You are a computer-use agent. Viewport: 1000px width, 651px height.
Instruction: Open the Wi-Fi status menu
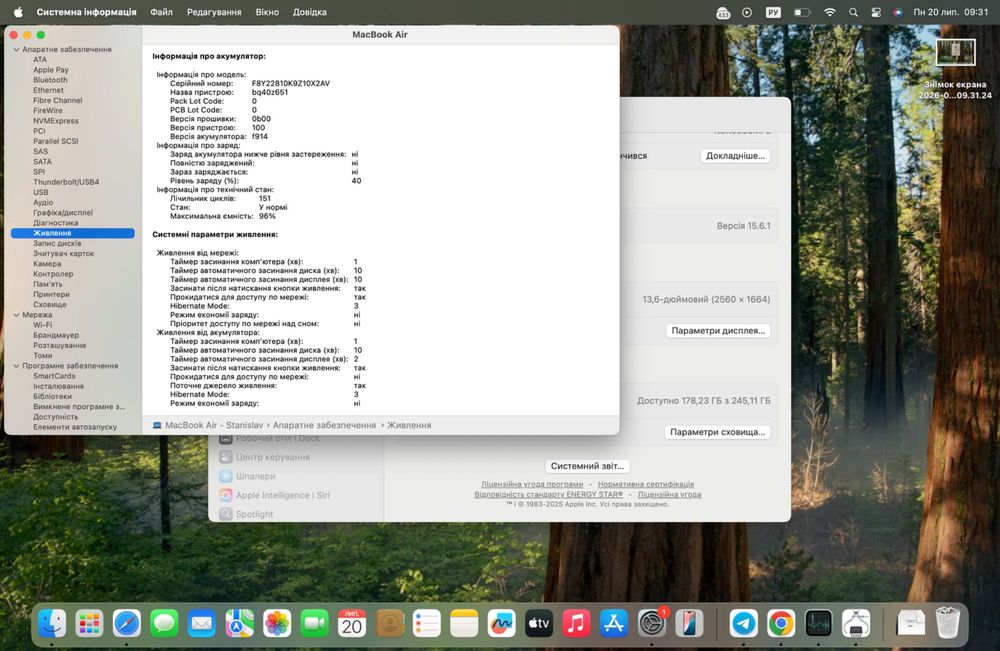coord(830,12)
